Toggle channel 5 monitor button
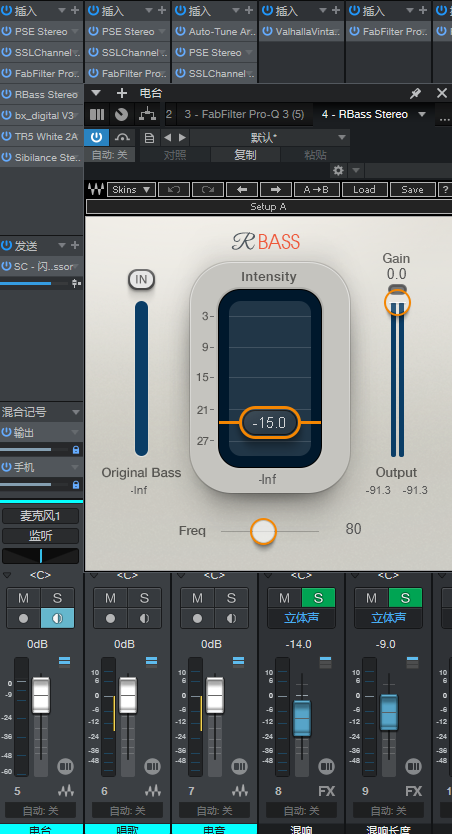Viewport: 452px width, 834px height. click(x=57, y=618)
